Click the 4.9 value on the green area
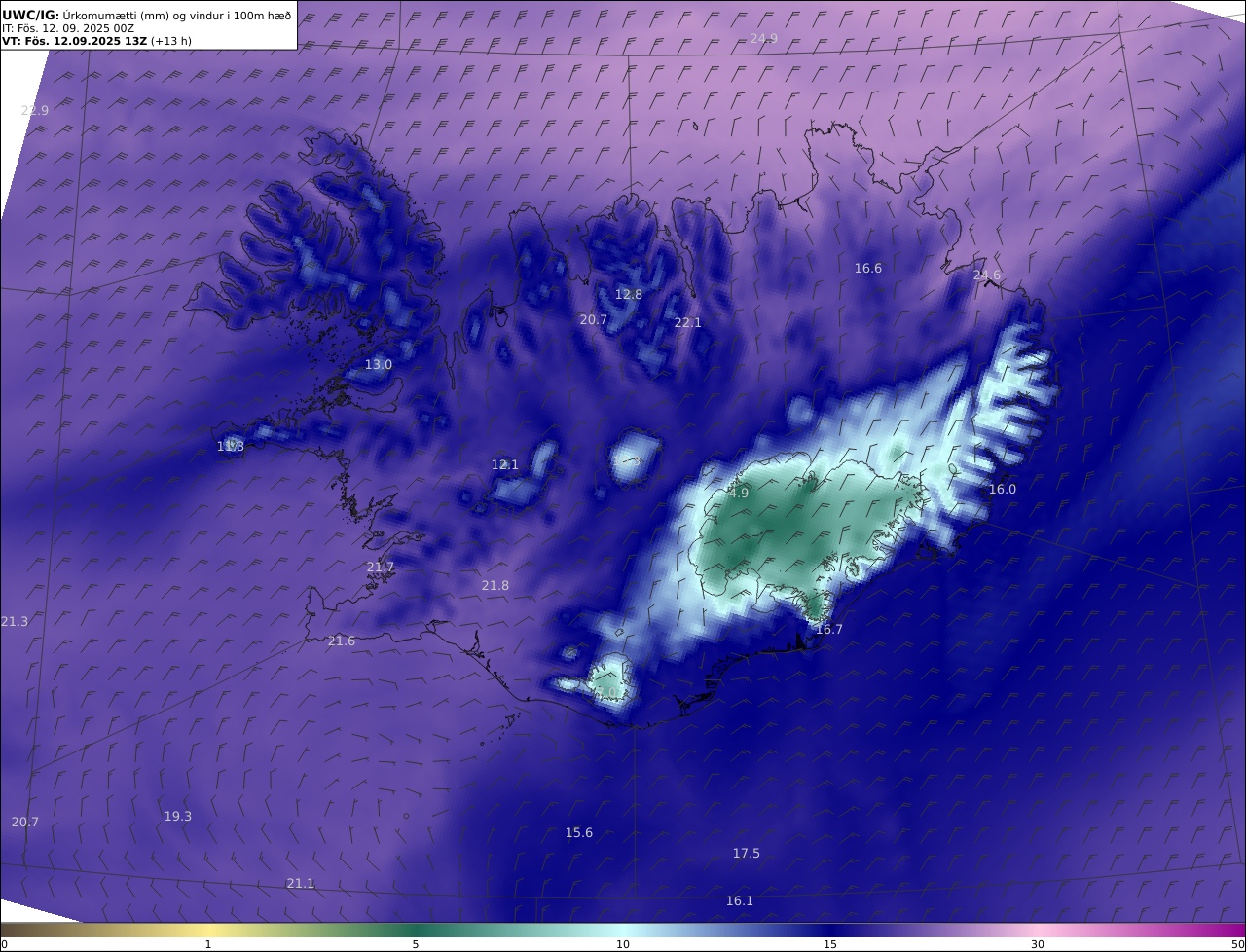1246x952 pixels. (739, 493)
